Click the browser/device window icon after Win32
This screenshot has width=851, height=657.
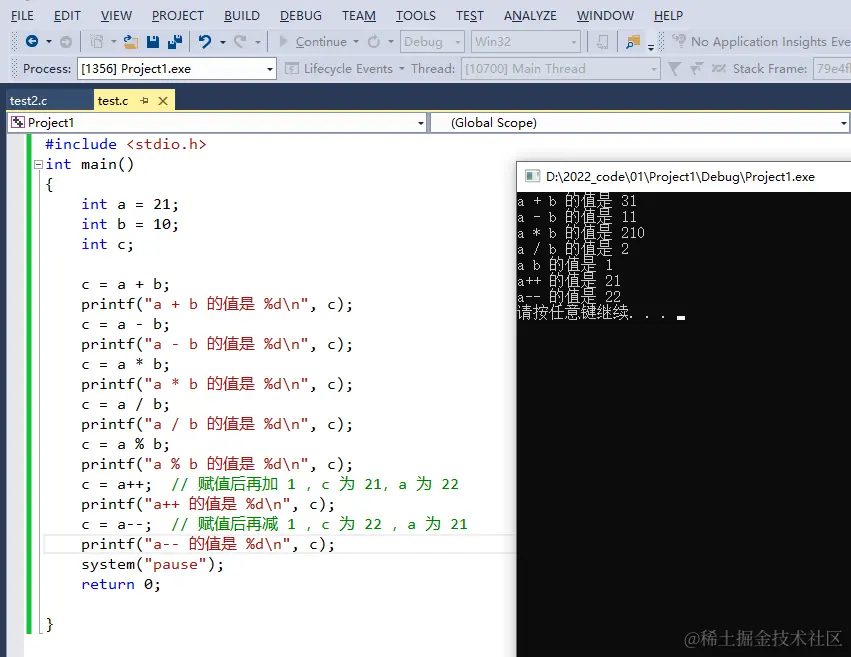[x=602, y=41]
